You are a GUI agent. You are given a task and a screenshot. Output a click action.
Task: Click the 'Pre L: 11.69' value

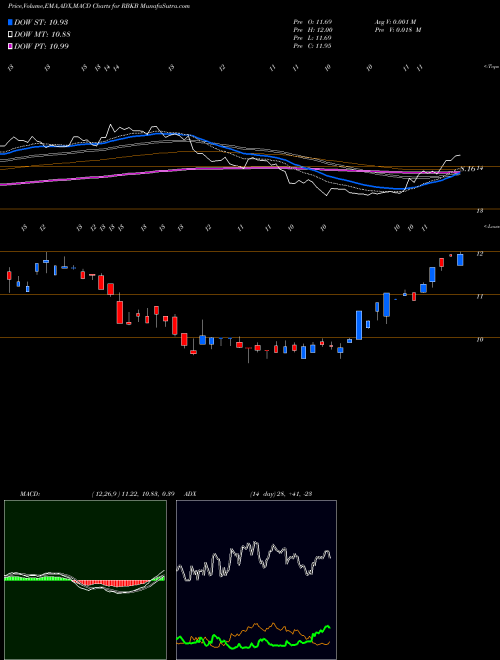[x=313, y=38]
